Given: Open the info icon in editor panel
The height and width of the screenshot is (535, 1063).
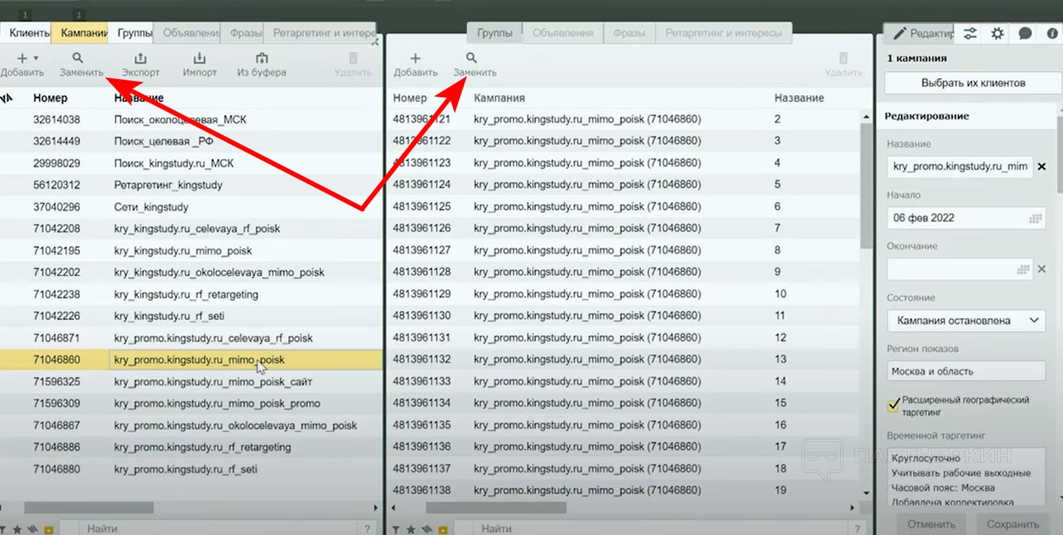Looking at the screenshot, I should 1052,34.
